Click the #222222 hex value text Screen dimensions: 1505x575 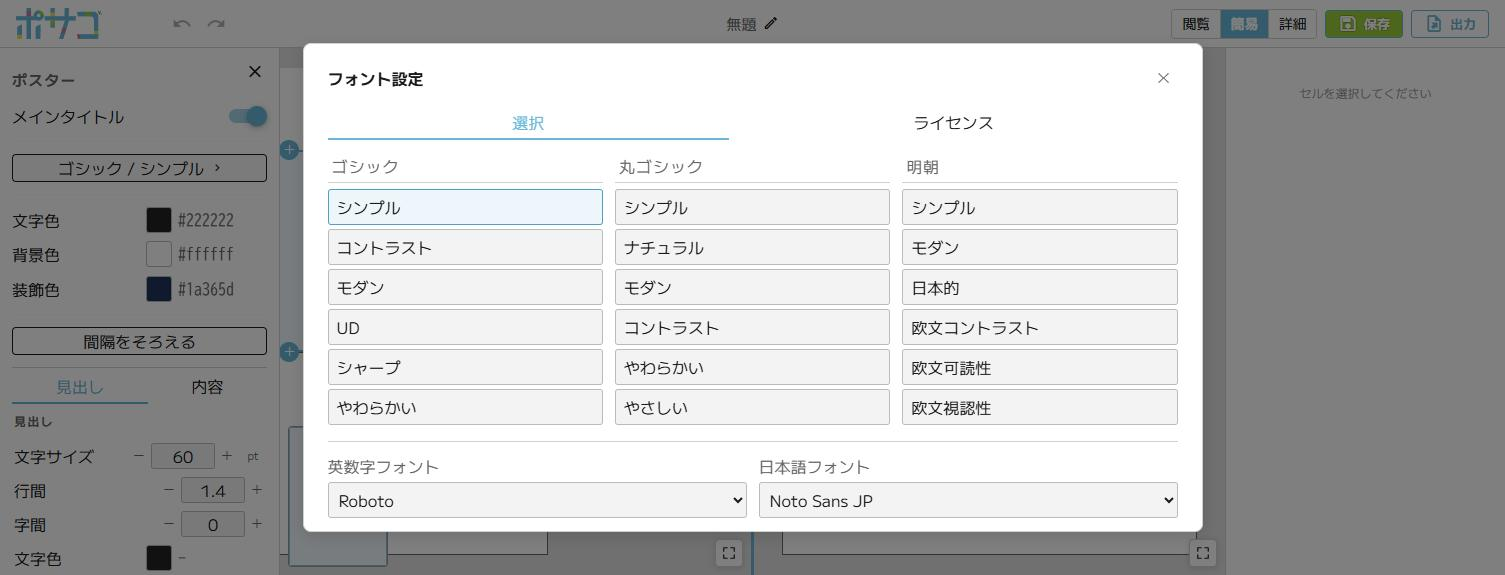(205, 220)
